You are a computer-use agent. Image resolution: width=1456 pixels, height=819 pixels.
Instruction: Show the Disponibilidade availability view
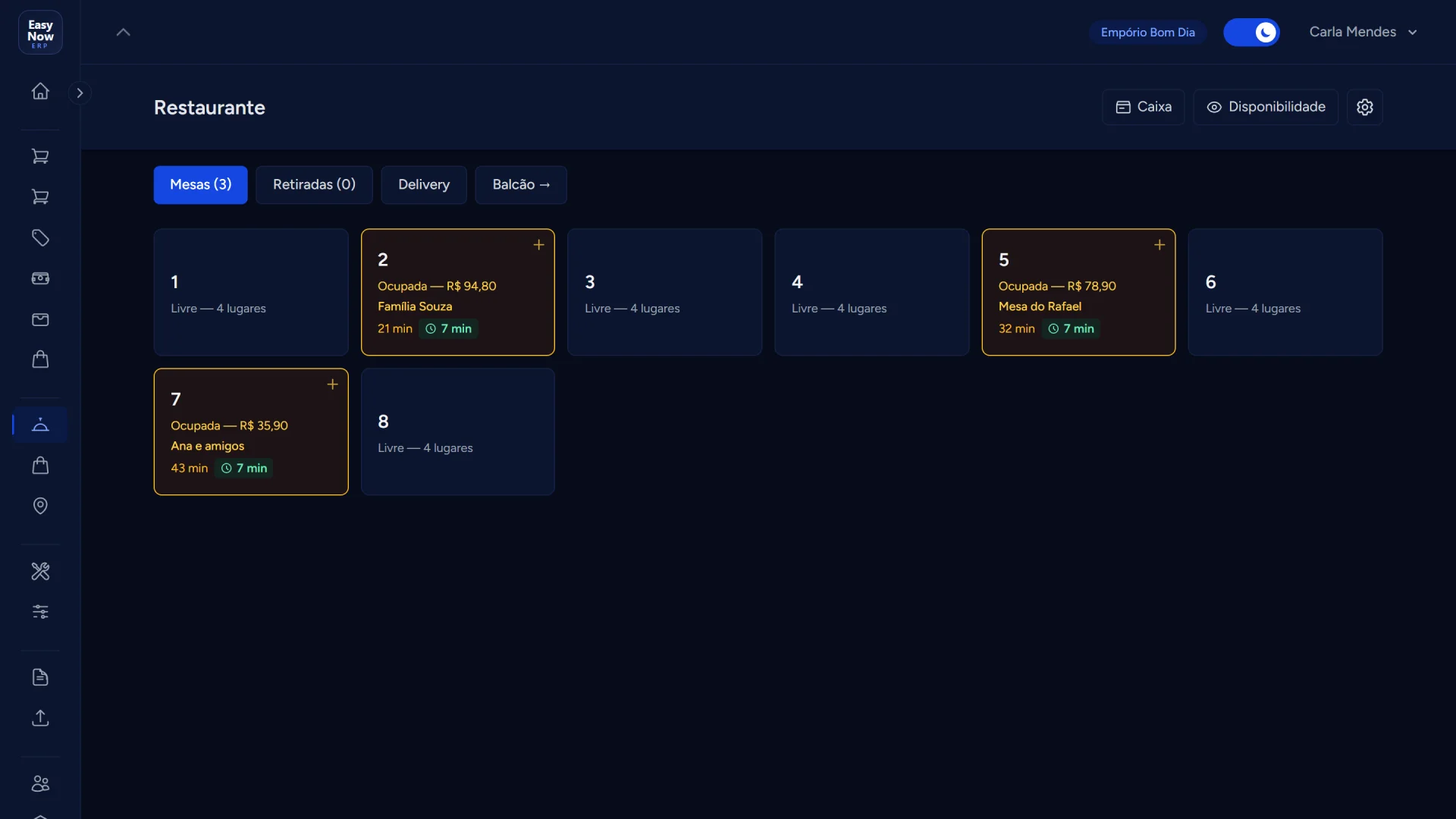1266,107
